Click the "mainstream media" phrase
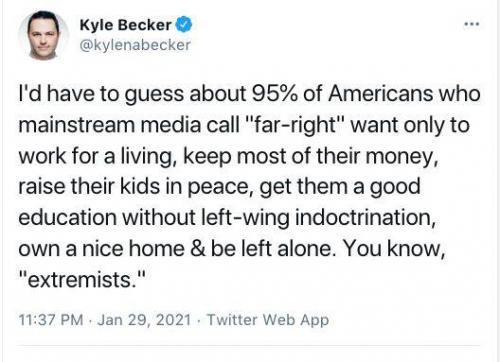The image size is (500, 362). pos(110,125)
